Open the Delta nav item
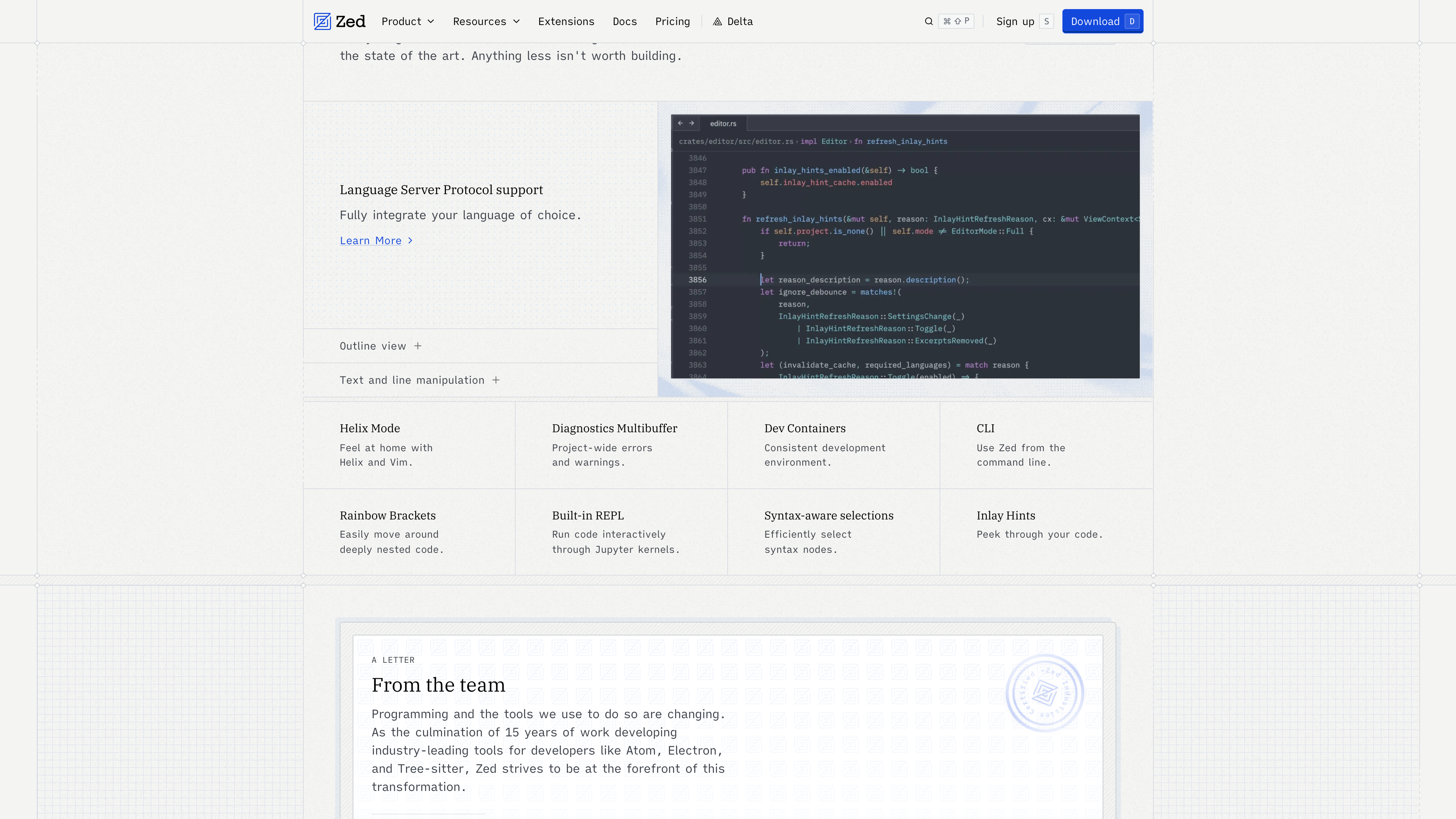 [x=733, y=22]
